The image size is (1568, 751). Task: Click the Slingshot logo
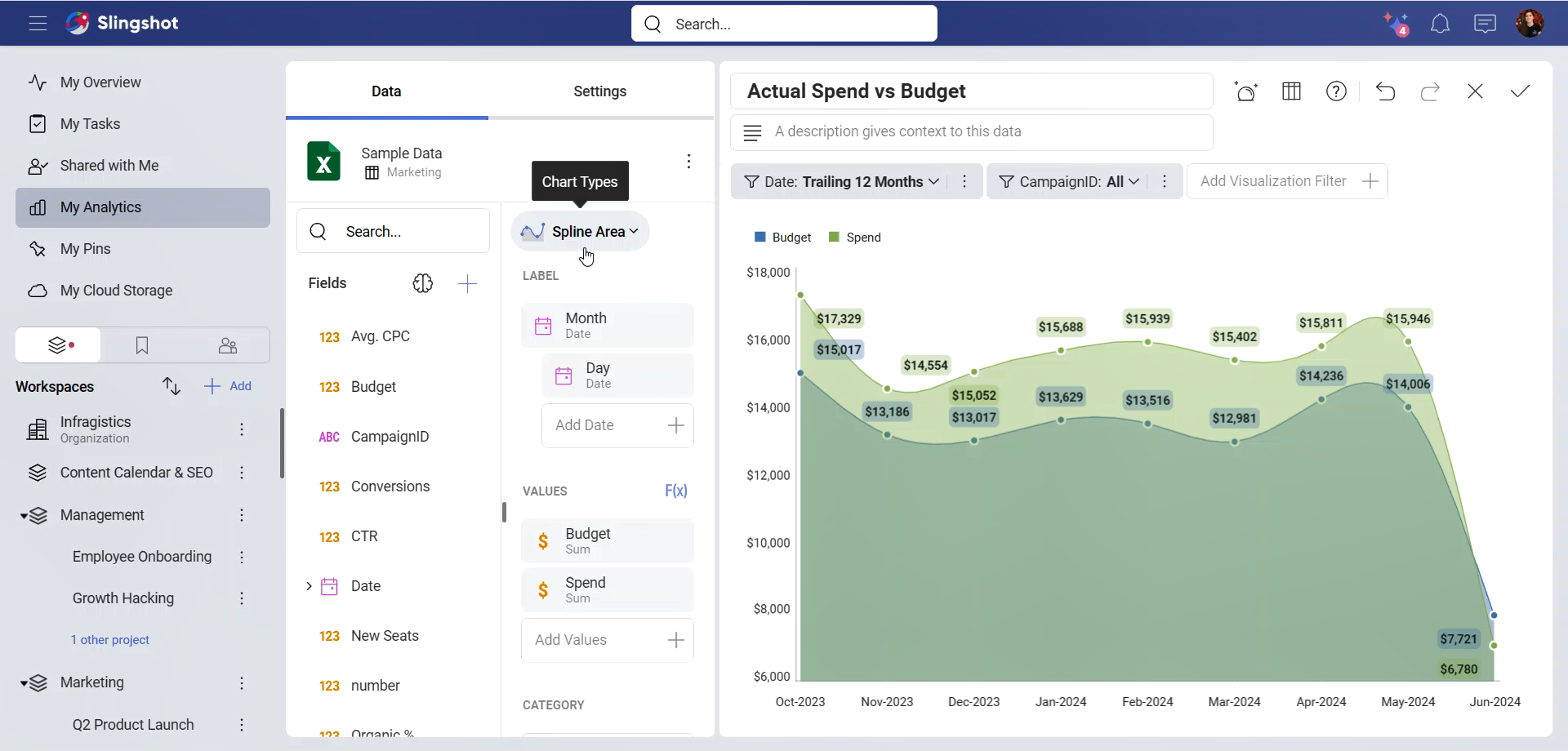point(122,23)
